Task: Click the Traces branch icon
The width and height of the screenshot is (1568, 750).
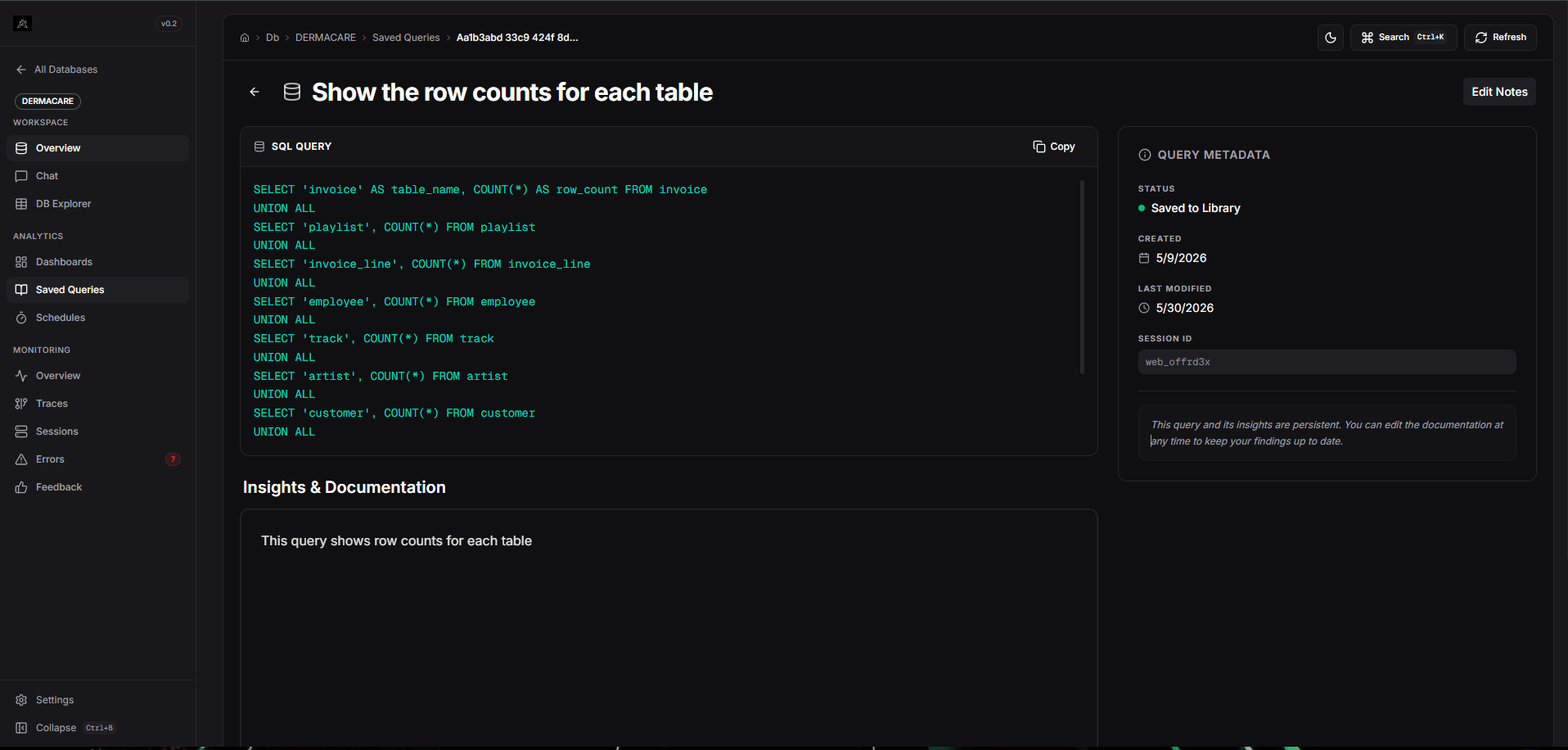Action: (21, 404)
